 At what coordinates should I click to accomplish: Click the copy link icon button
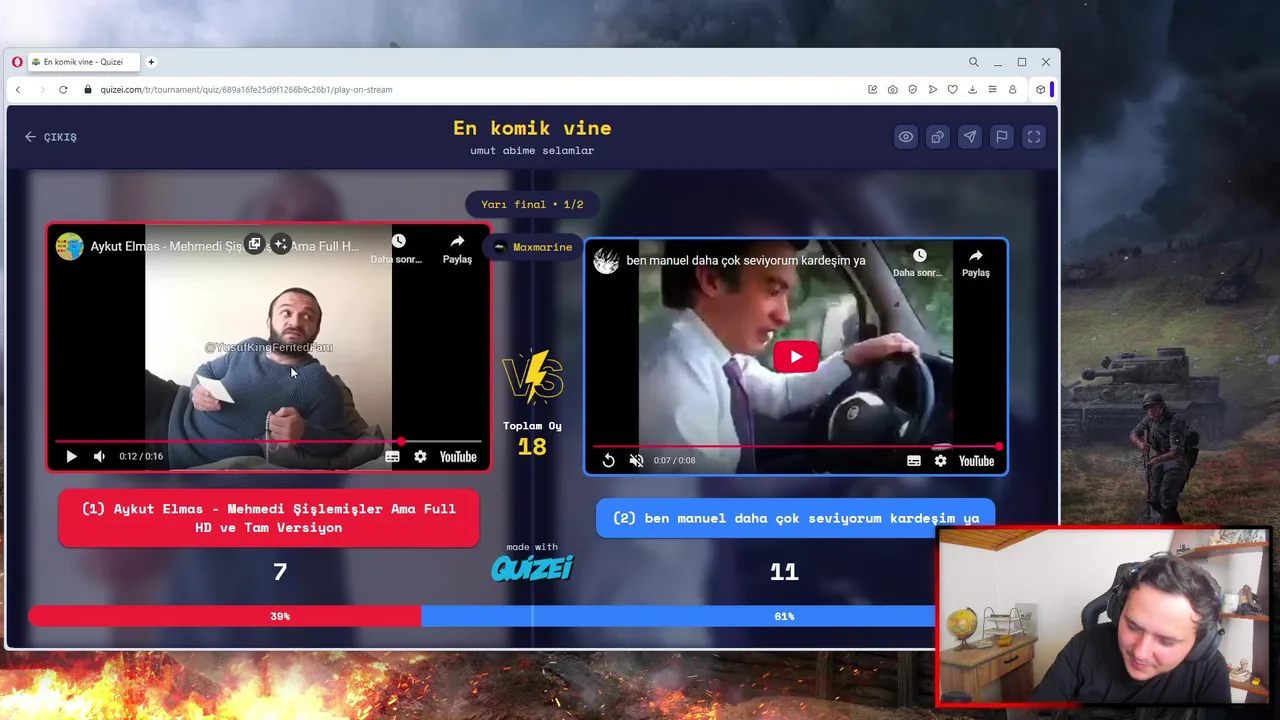(938, 137)
